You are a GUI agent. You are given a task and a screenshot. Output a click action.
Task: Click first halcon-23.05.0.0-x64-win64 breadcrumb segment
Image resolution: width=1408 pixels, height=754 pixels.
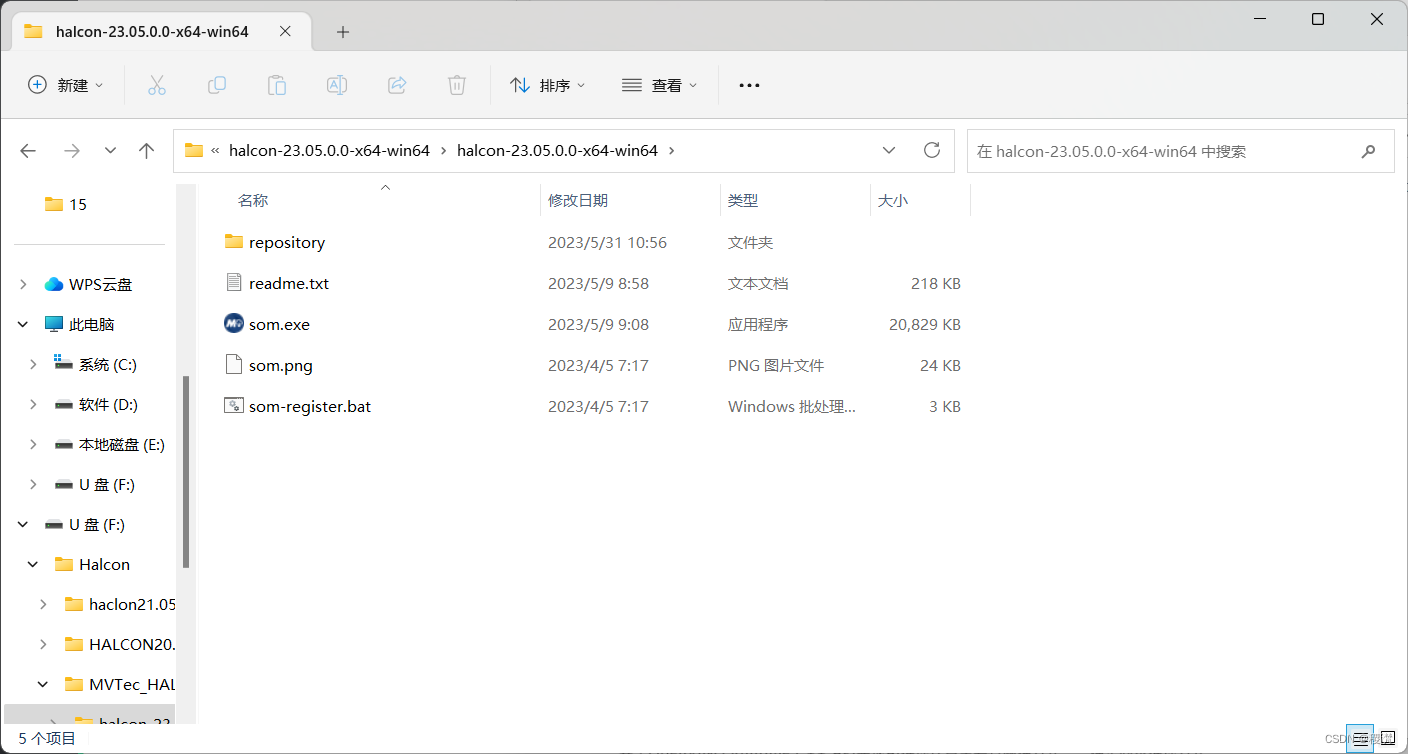(329, 151)
